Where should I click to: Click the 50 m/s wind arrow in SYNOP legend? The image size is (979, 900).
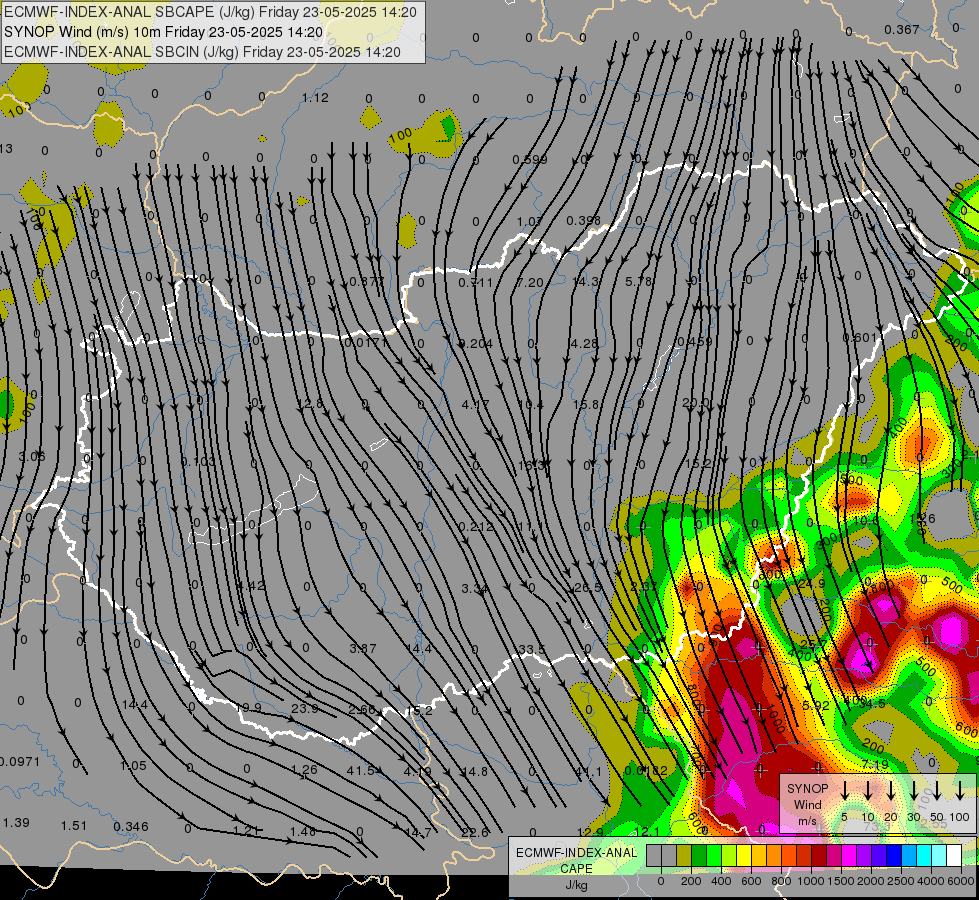(x=937, y=790)
